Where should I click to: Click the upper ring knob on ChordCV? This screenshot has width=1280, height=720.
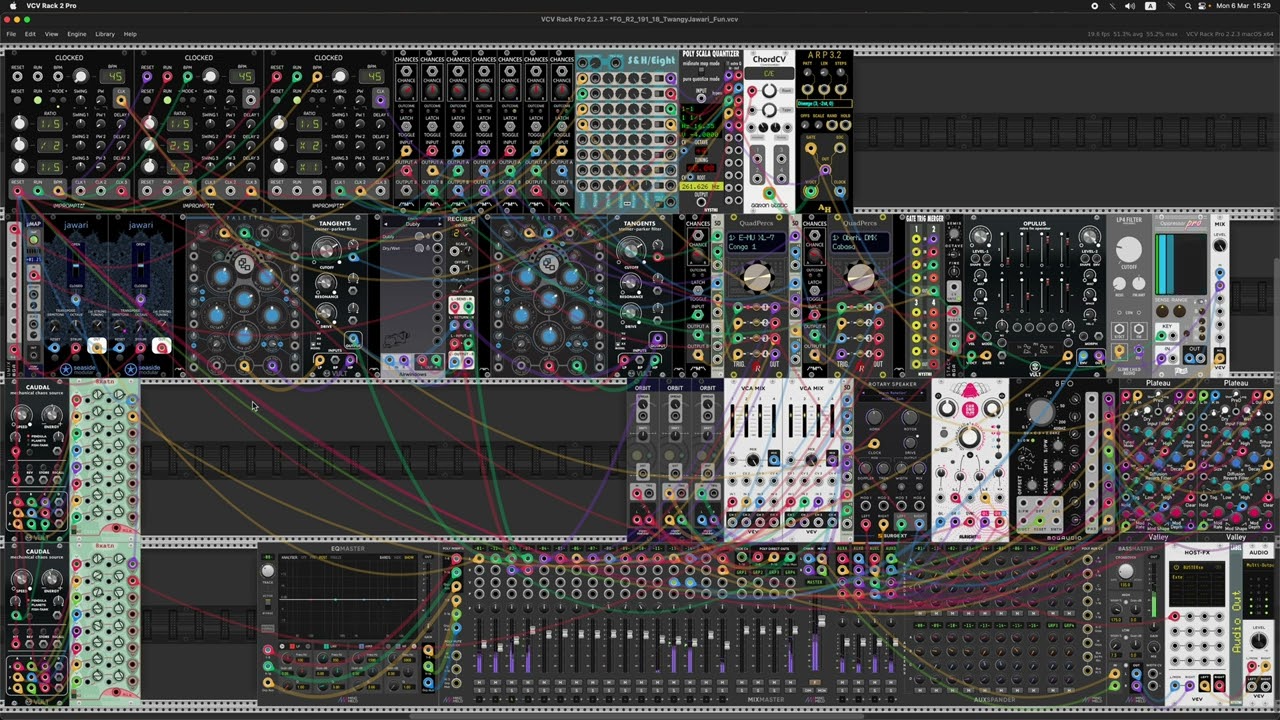(768, 91)
